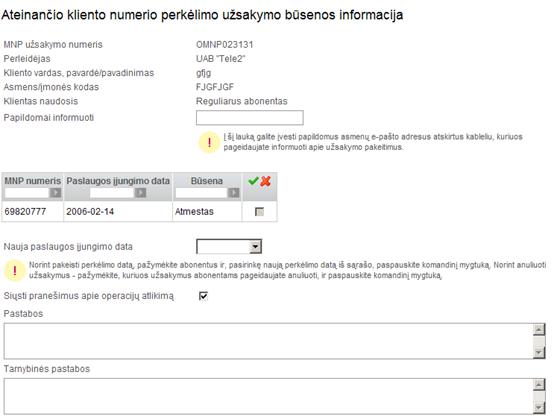Click Pastabos scrollbar up arrow
Viewport: 554px width, 419px height.
coord(539,330)
